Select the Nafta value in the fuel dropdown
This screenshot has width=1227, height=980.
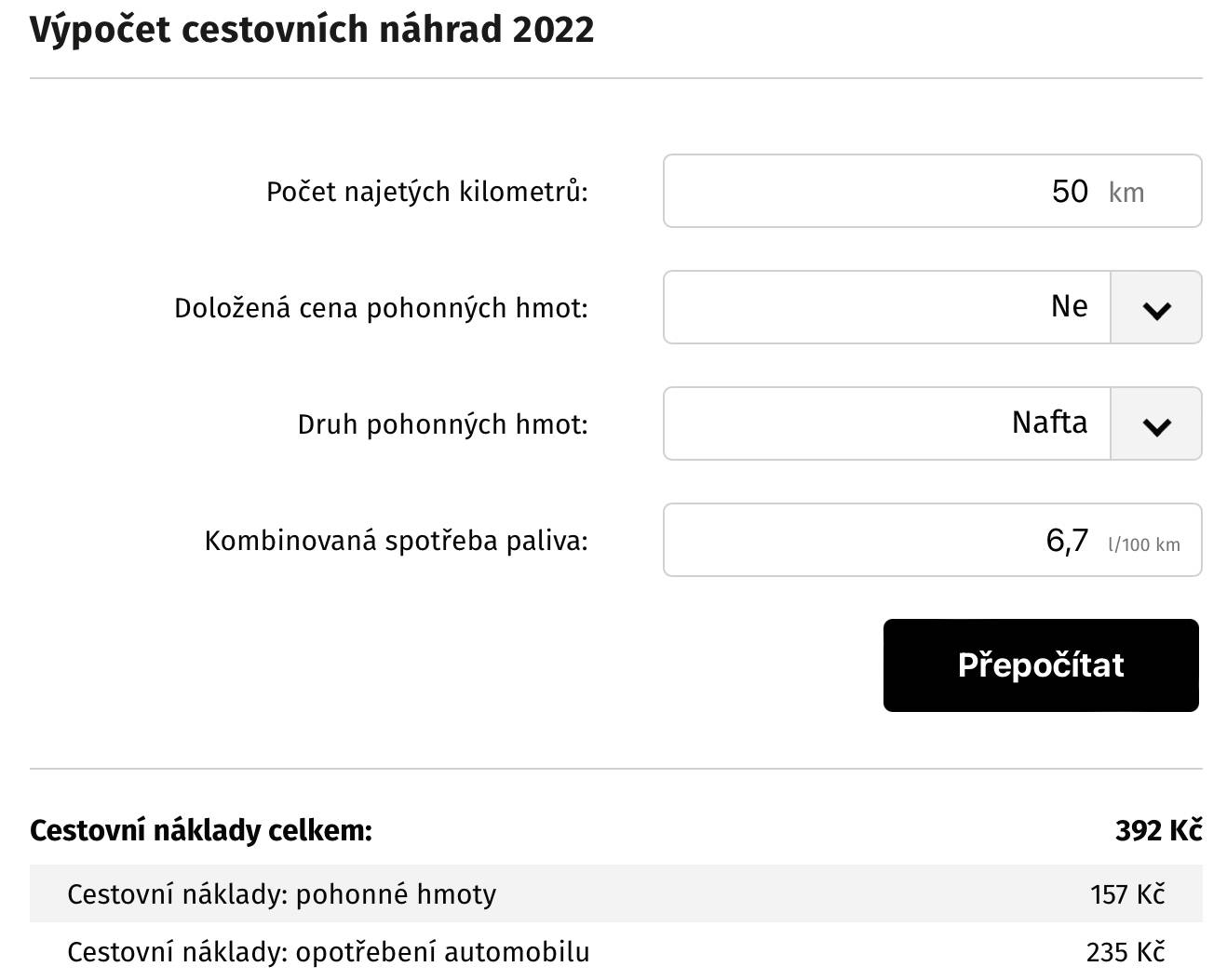point(1049,423)
